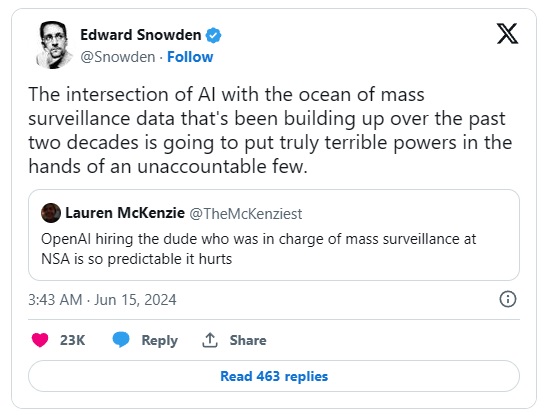
Task: Open Edward Snowden's profile picture
Action: pos(53,45)
